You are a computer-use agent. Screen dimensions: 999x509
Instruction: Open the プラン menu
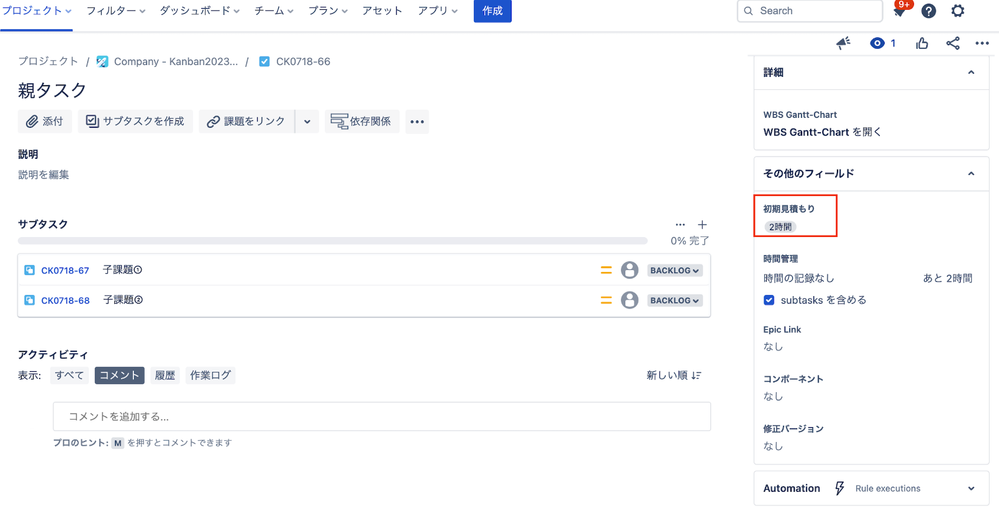point(328,11)
